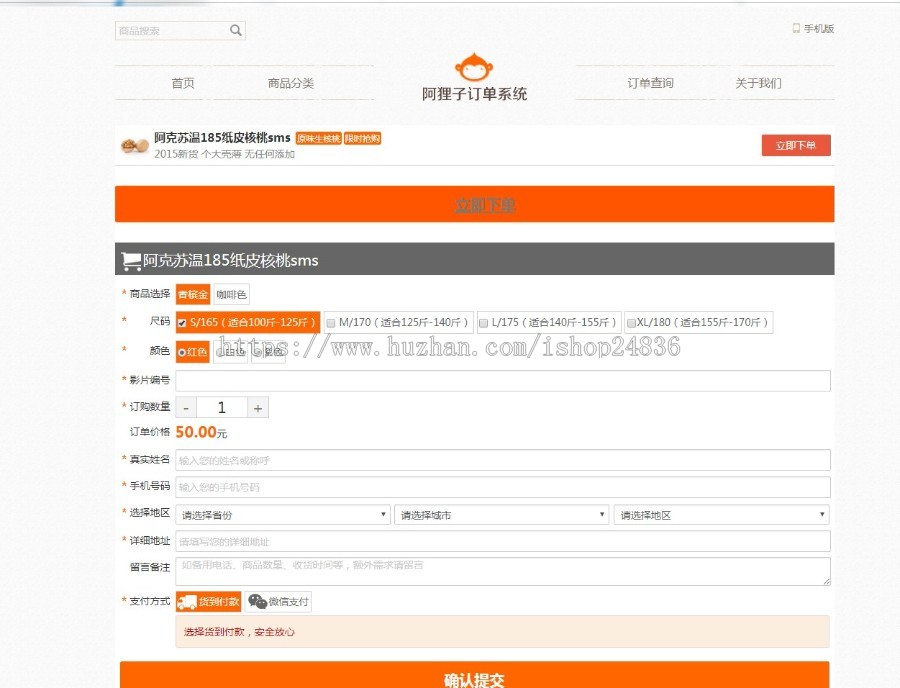Select 货到付款 with the truck icon
This screenshot has width=900, height=688.
(207, 601)
